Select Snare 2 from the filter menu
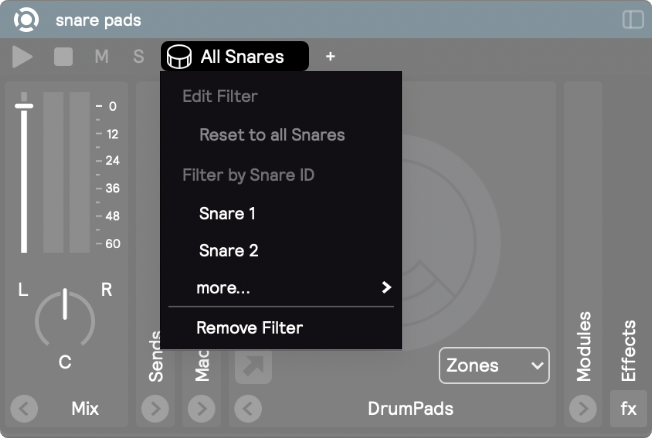Viewport: 652px width, 438px height. point(228,251)
